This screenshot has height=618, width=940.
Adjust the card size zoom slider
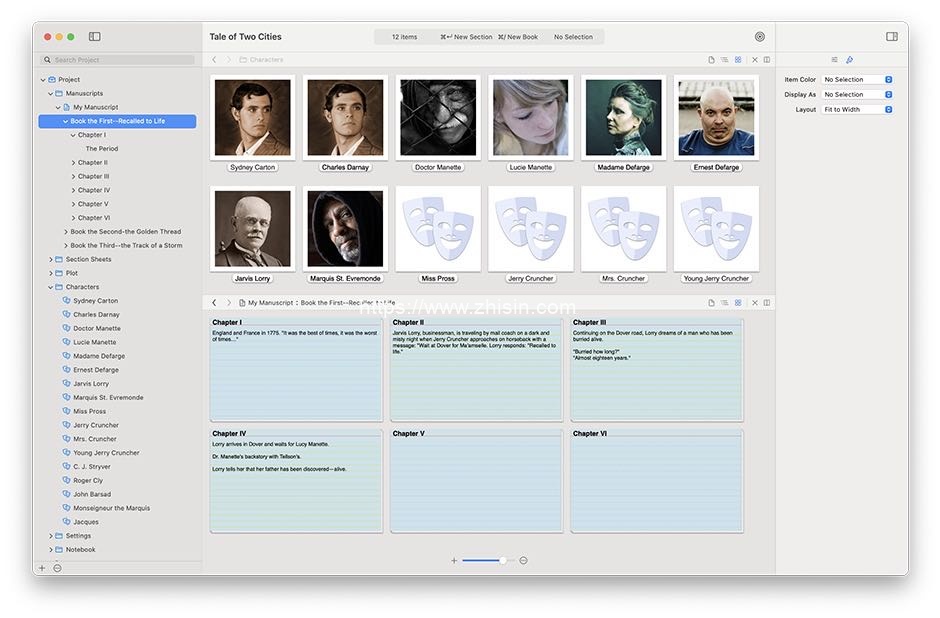[x=502, y=560]
